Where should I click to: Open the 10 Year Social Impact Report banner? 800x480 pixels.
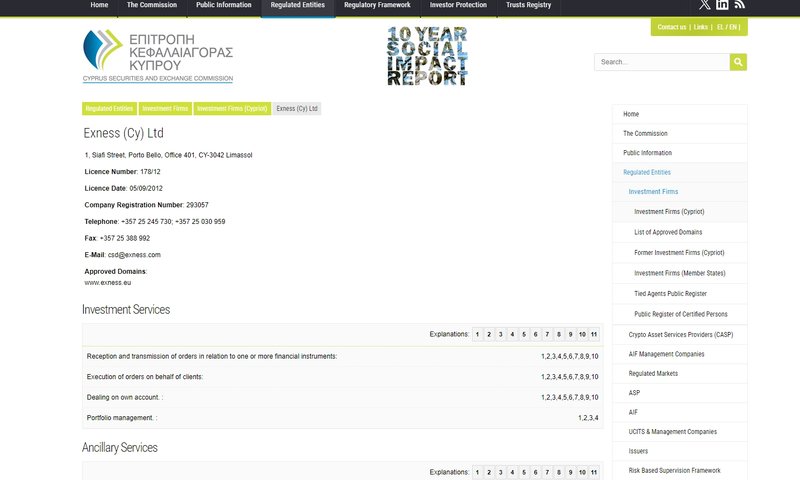click(427, 56)
